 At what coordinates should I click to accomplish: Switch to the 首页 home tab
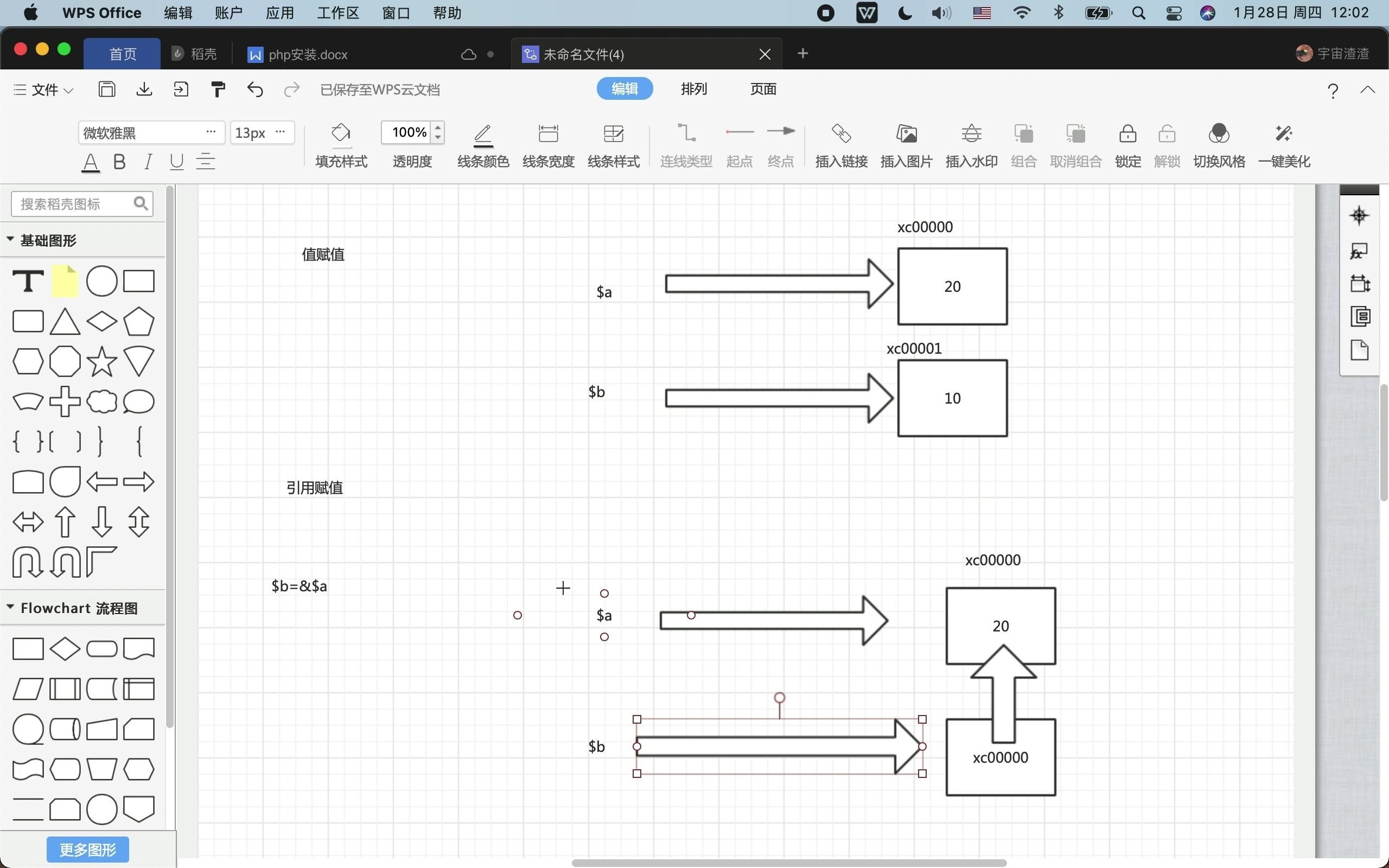coord(122,54)
